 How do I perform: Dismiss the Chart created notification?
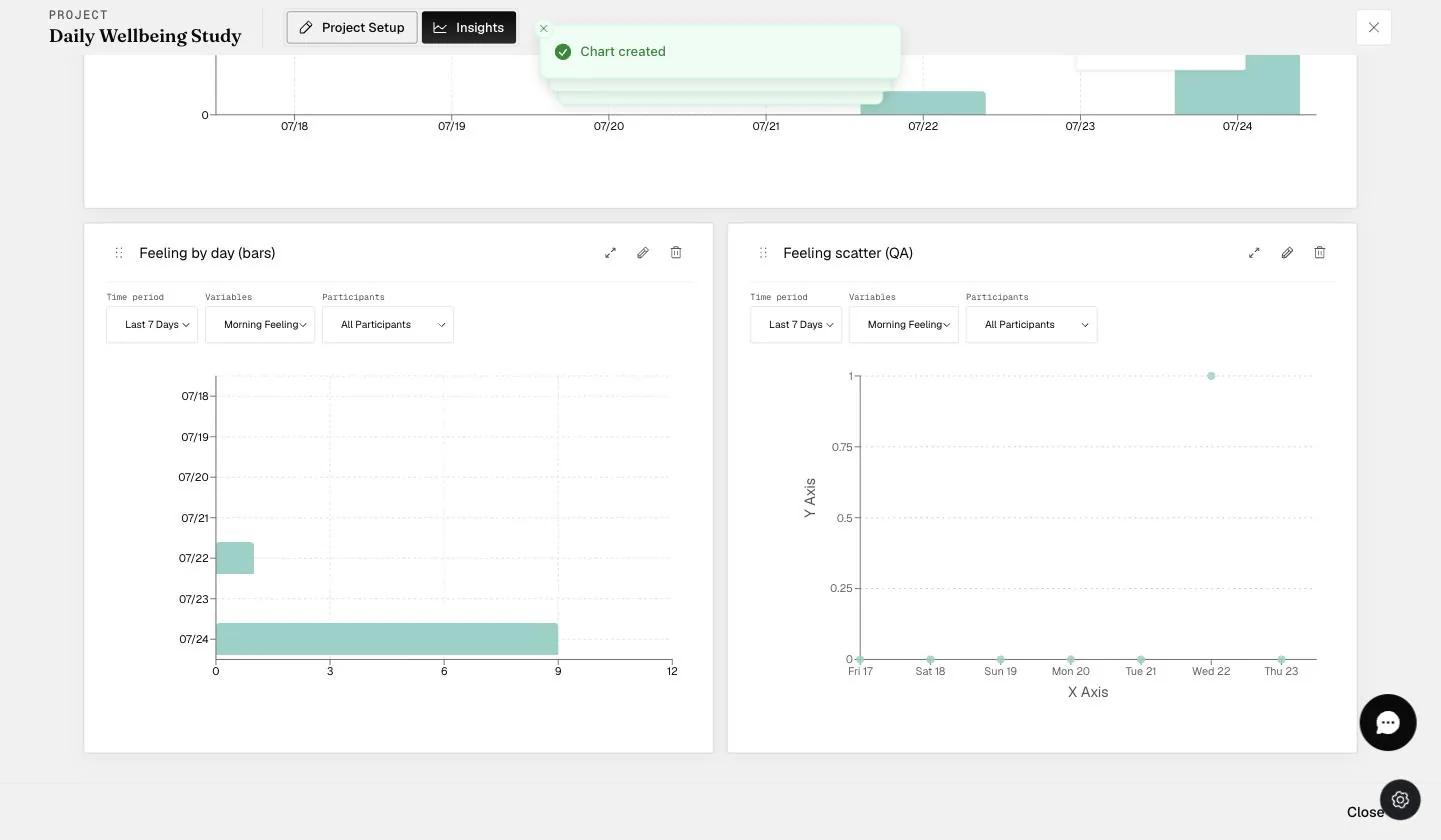[544, 29]
